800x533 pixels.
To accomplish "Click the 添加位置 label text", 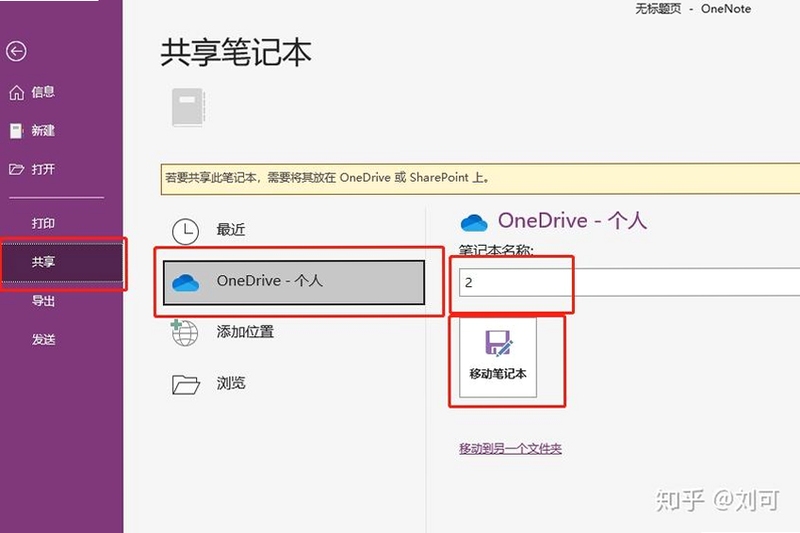I will point(245,332).
